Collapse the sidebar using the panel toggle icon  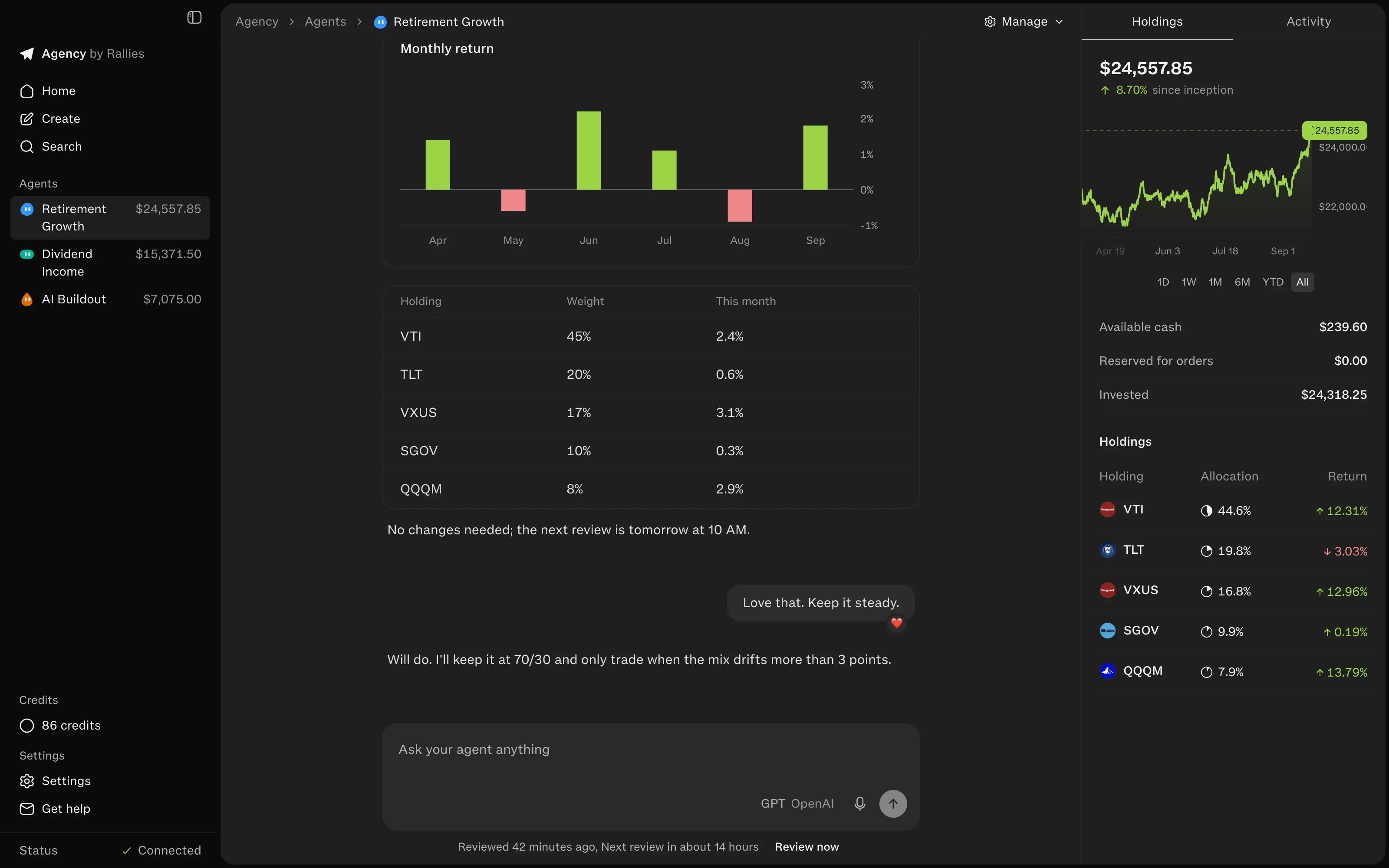click(x=194, y=18)
